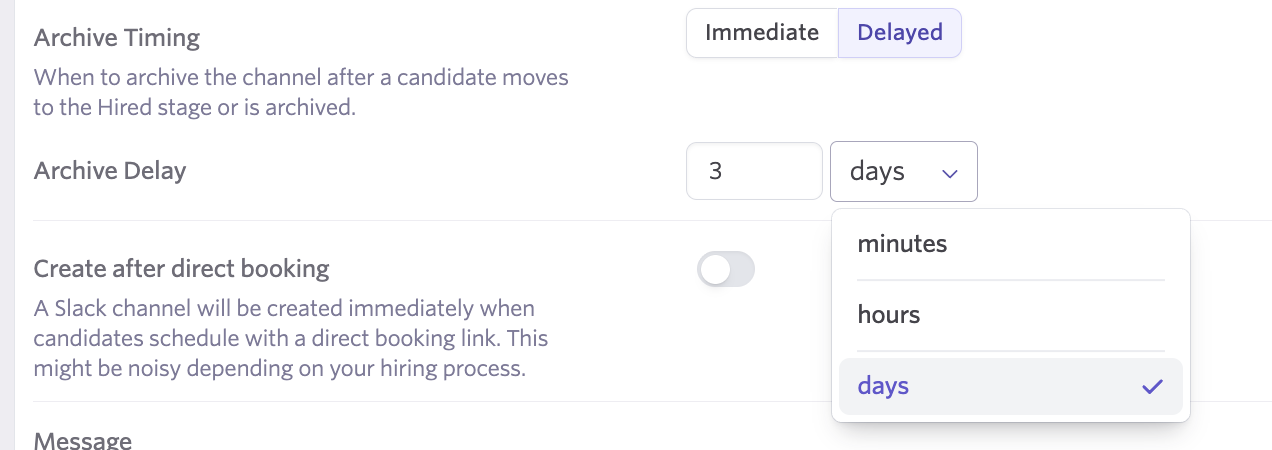Click the Archive Delay number field
This screenshot has width=1272, height=450.
[754, 172]
